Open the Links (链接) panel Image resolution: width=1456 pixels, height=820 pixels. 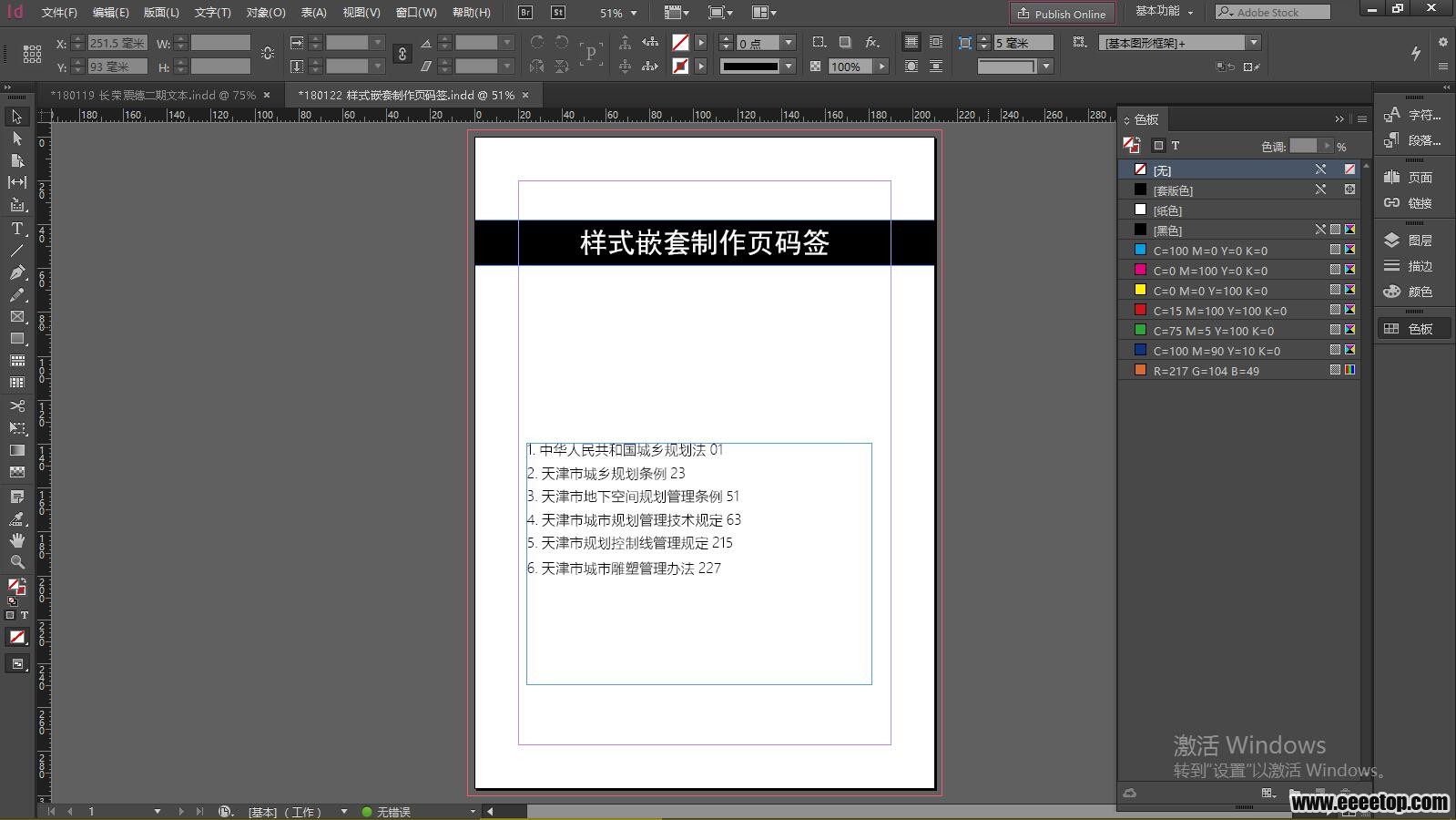coord(1412,203)
